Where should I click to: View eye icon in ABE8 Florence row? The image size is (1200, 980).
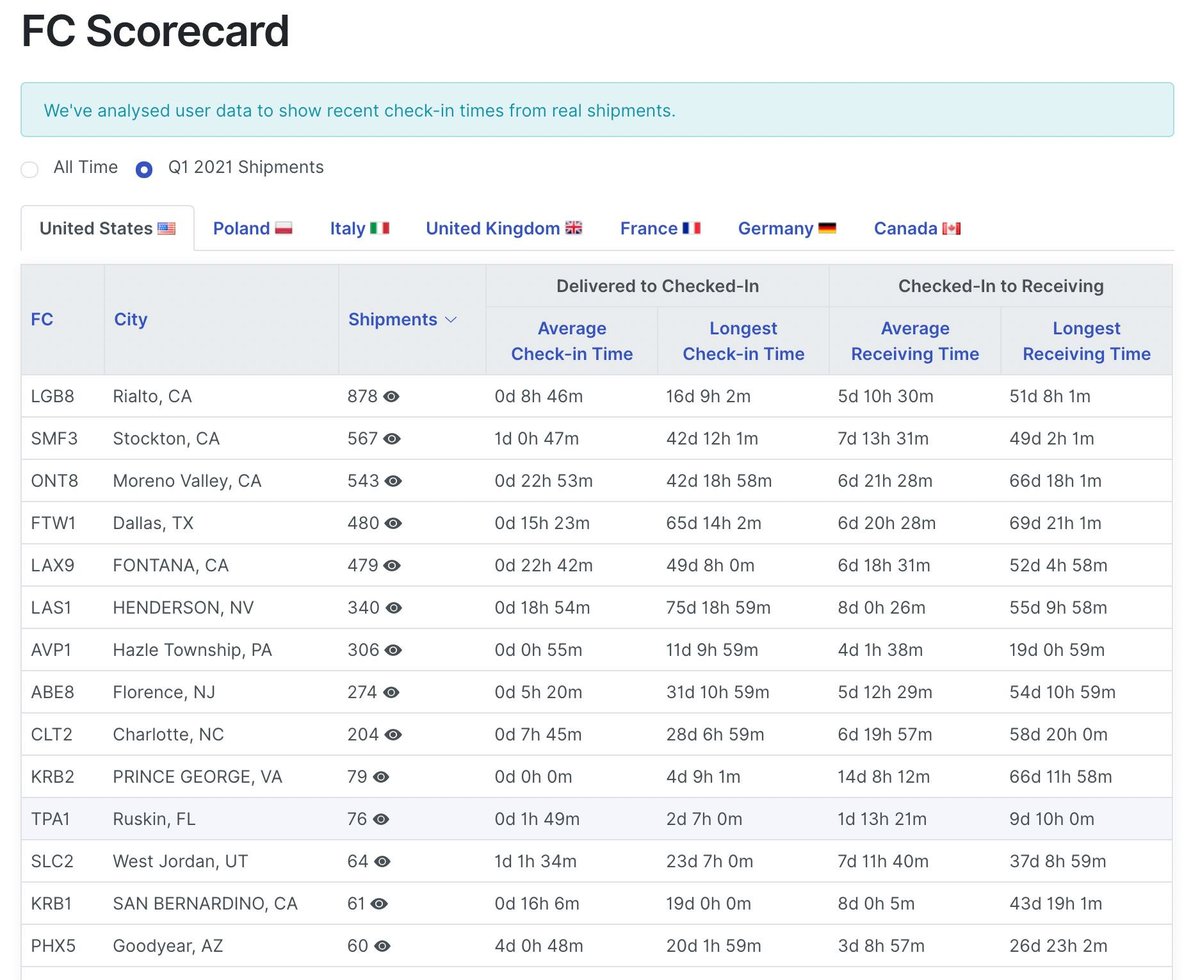391,692
